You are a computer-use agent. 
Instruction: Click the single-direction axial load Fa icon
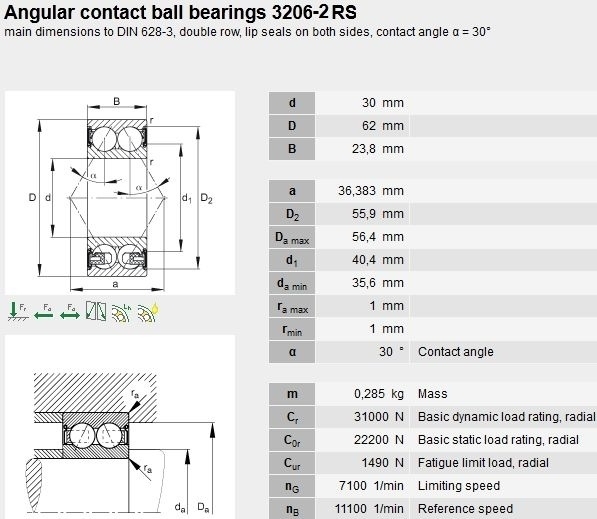pyautogui.click(x=43, y=312)
